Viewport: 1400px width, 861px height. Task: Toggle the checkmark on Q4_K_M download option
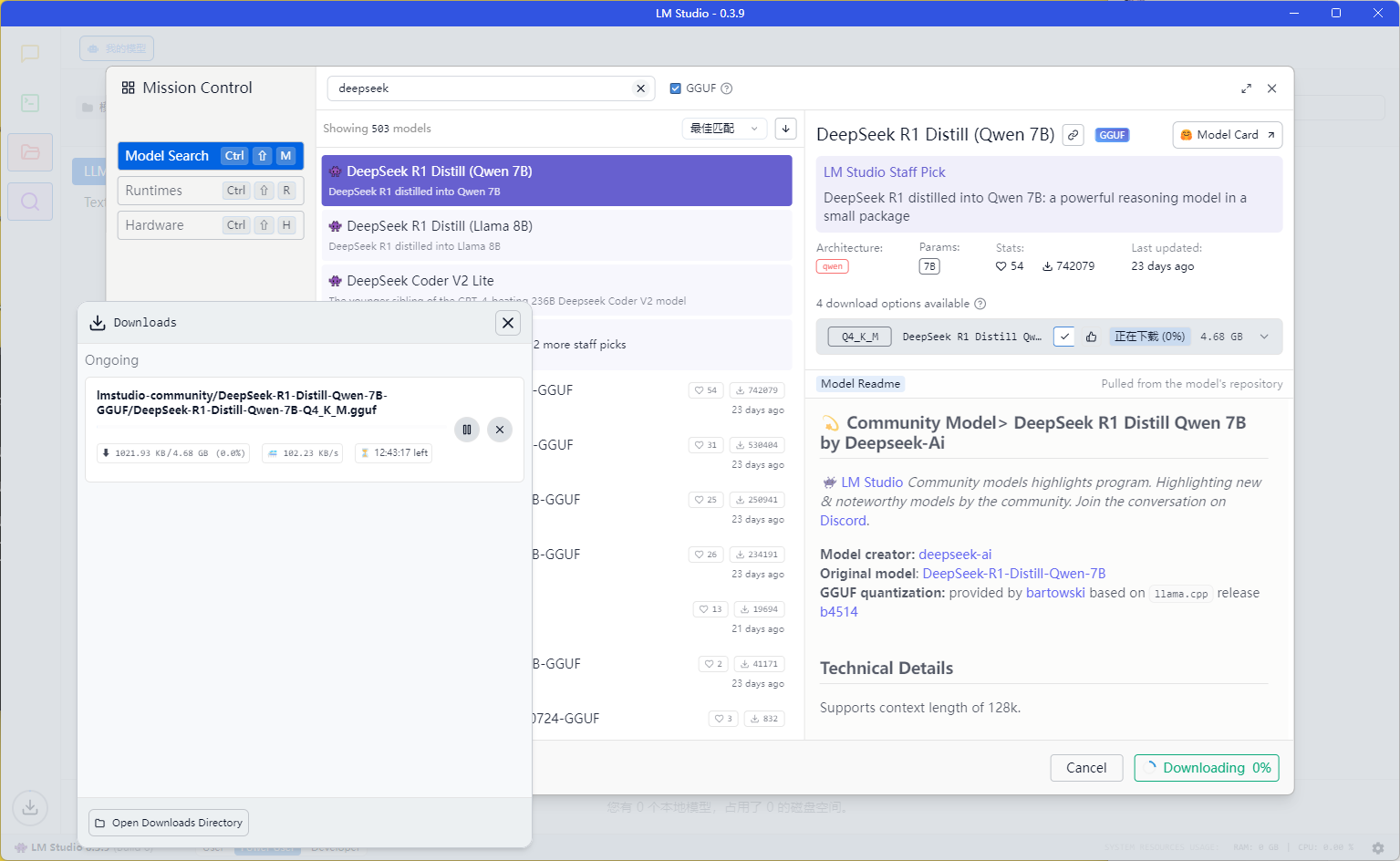[1064, 337]
